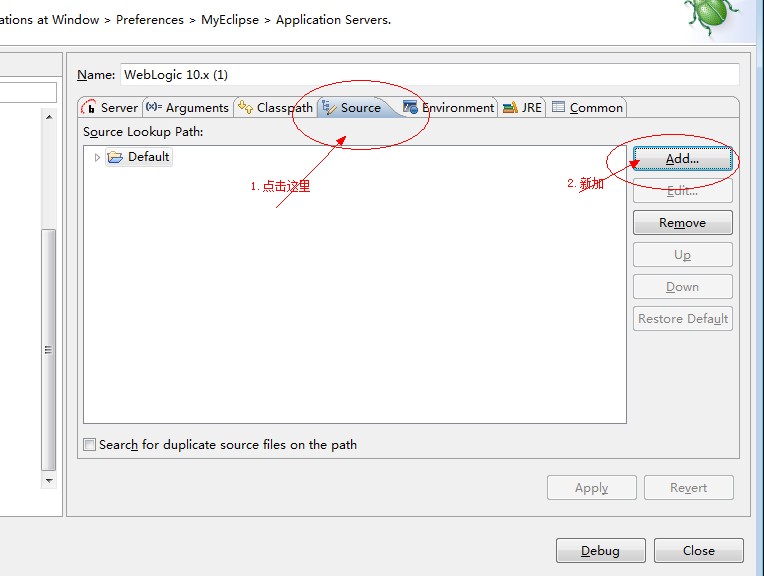
Task: Click the filter text box in left panel
Action: point(27,93)
